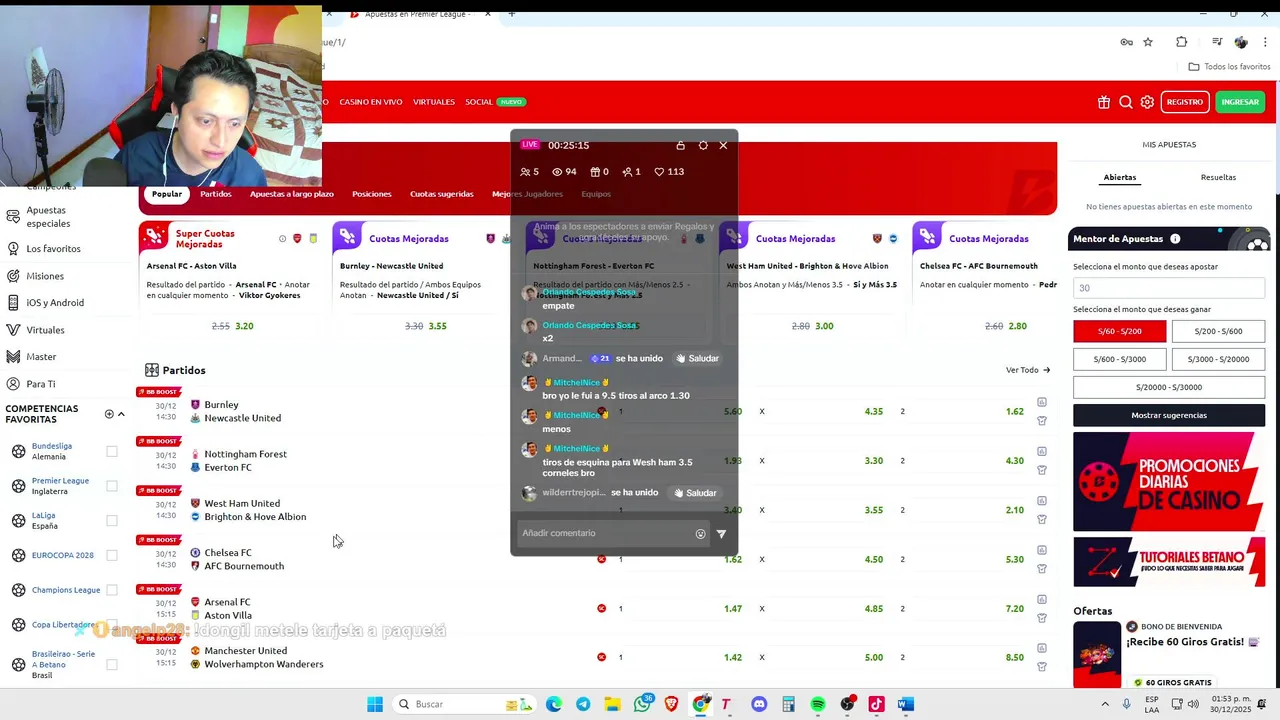The height and width of the screenshot is (720, 1280).
Task: Add a competition with the plus icon
Action: pos(109,414)
